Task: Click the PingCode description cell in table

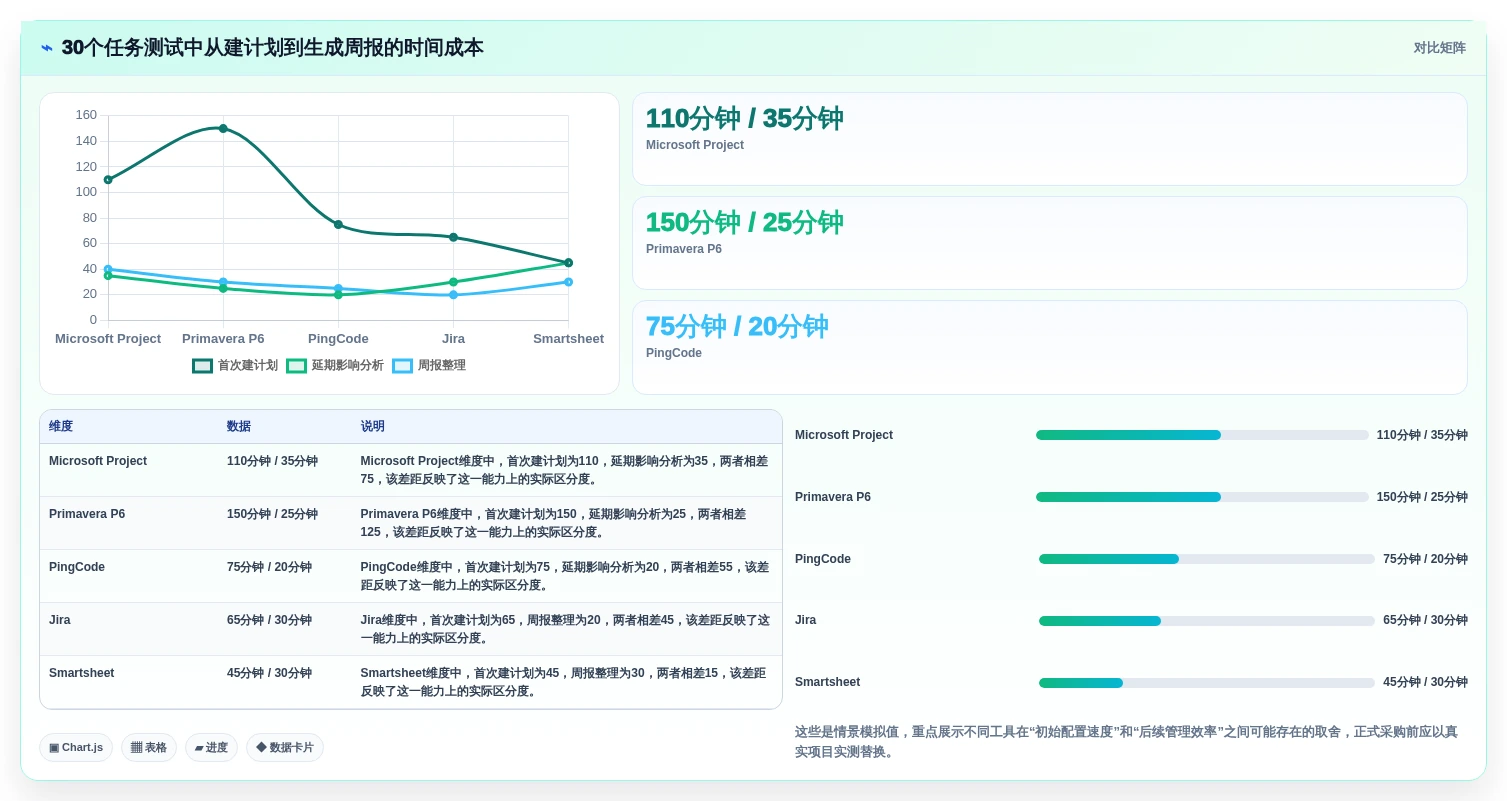Action: [x=566, y=576]
